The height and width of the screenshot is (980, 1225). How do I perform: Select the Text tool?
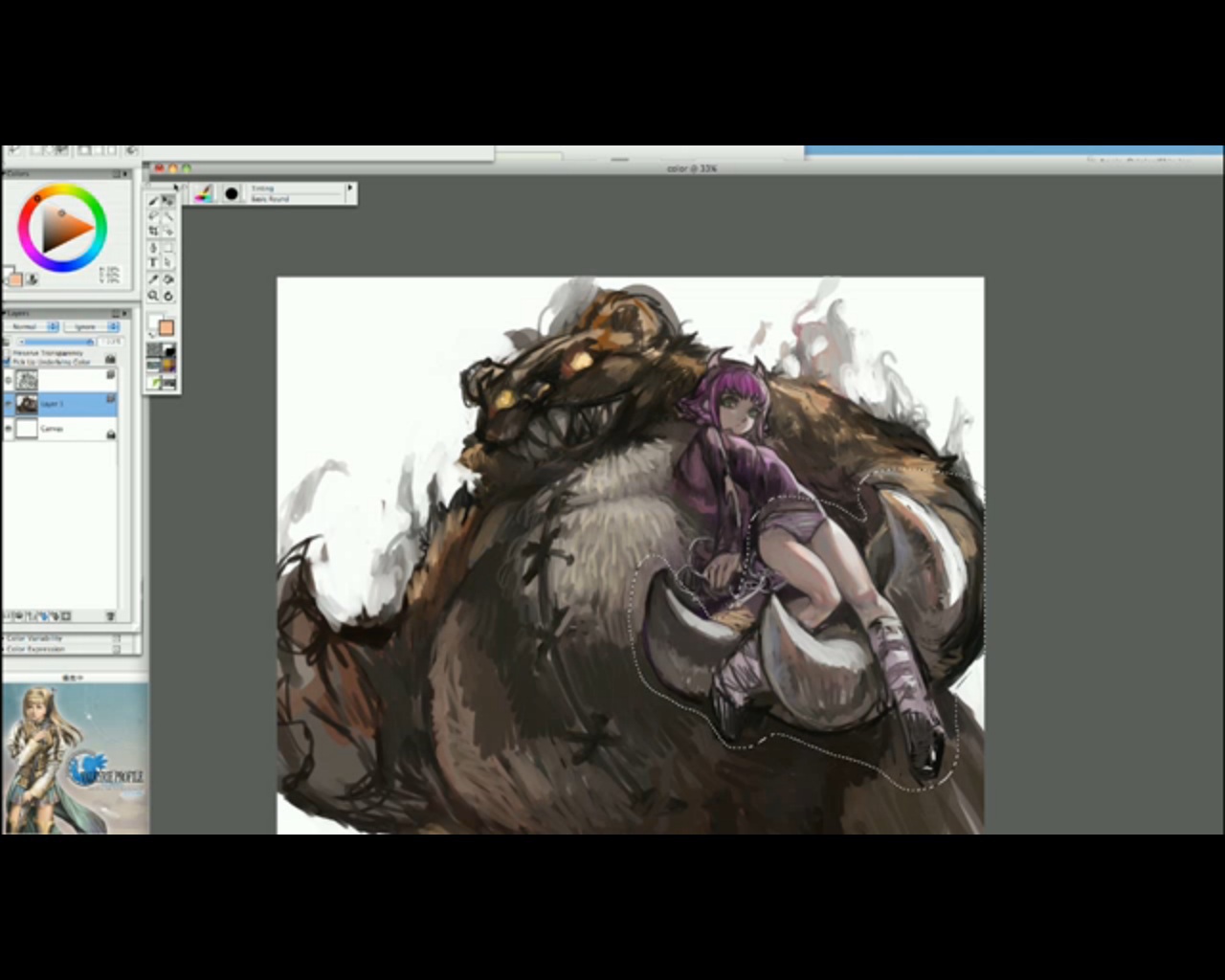(x=153, y=263)
